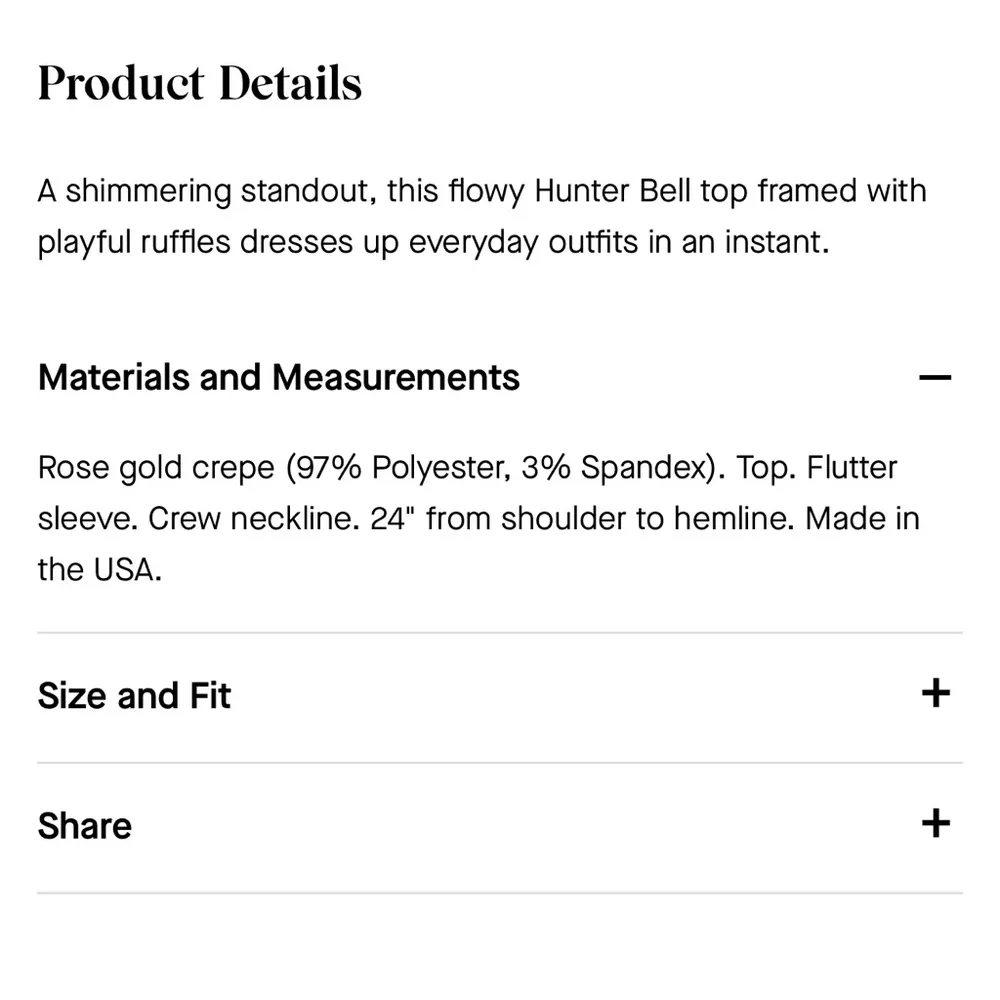This screenshot has width=1000, height=1000.
Task: Click the plus icon beside Size and Fit
Action: pos(935,694)
